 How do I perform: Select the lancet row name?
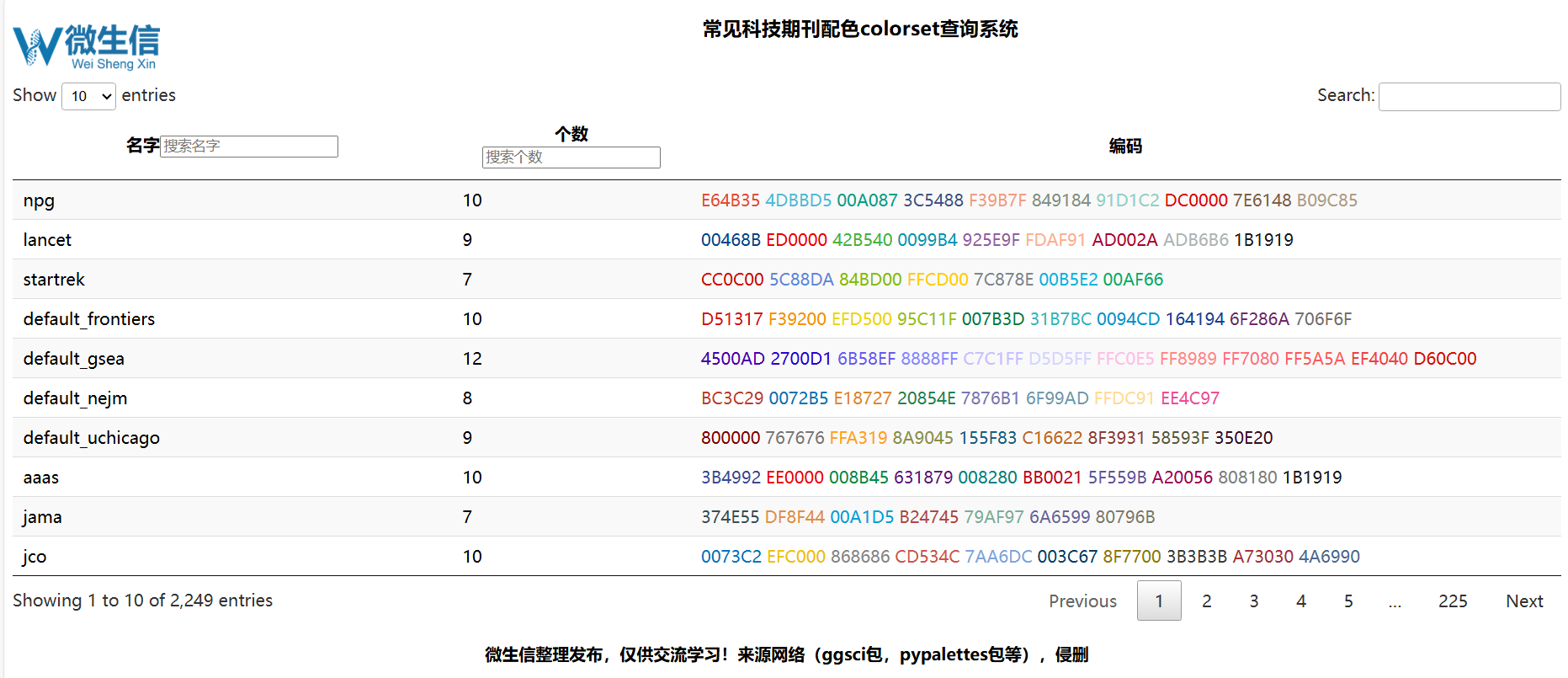[47, 240]
